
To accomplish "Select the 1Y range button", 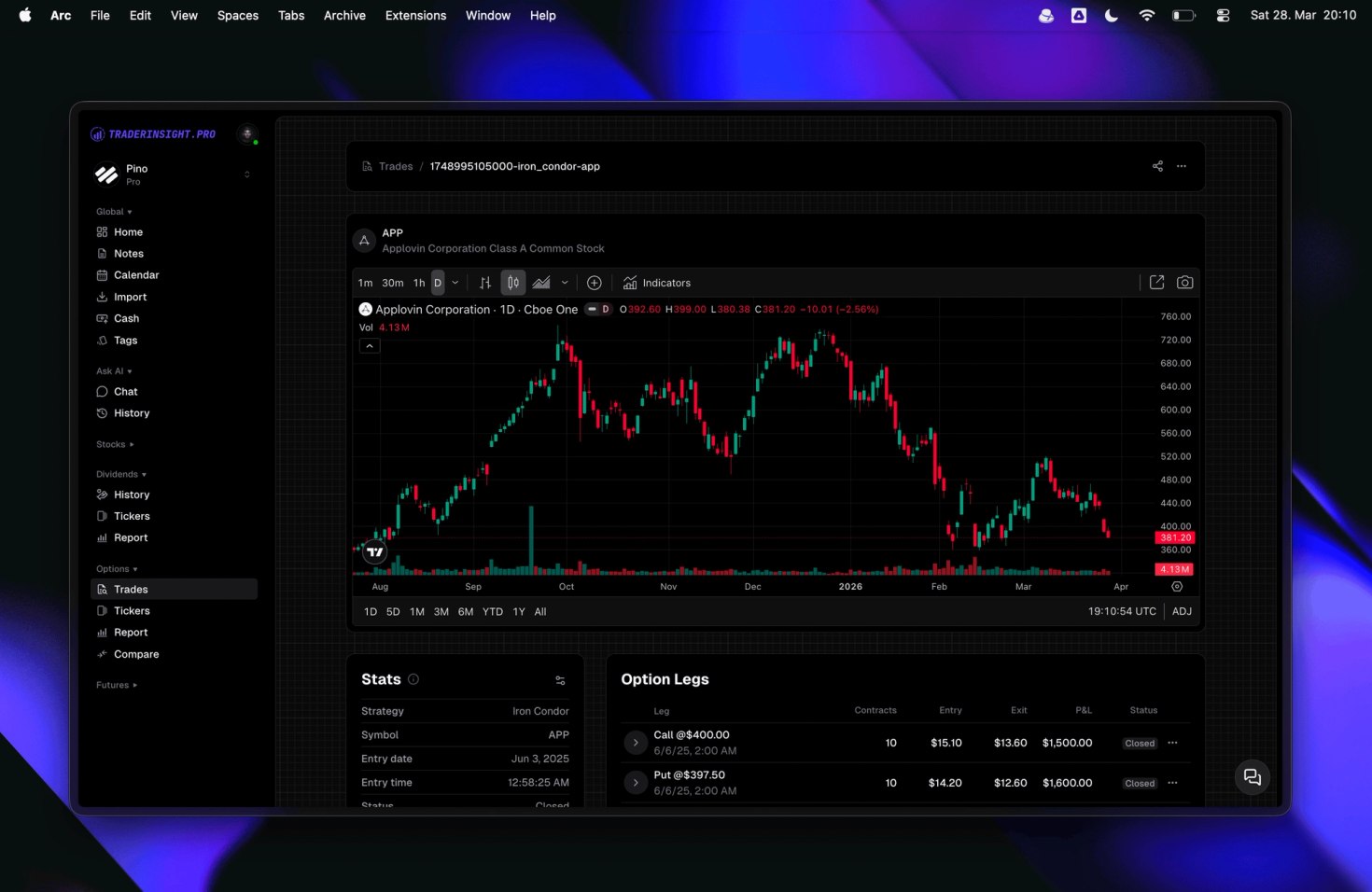I will [x=519, y=611].
